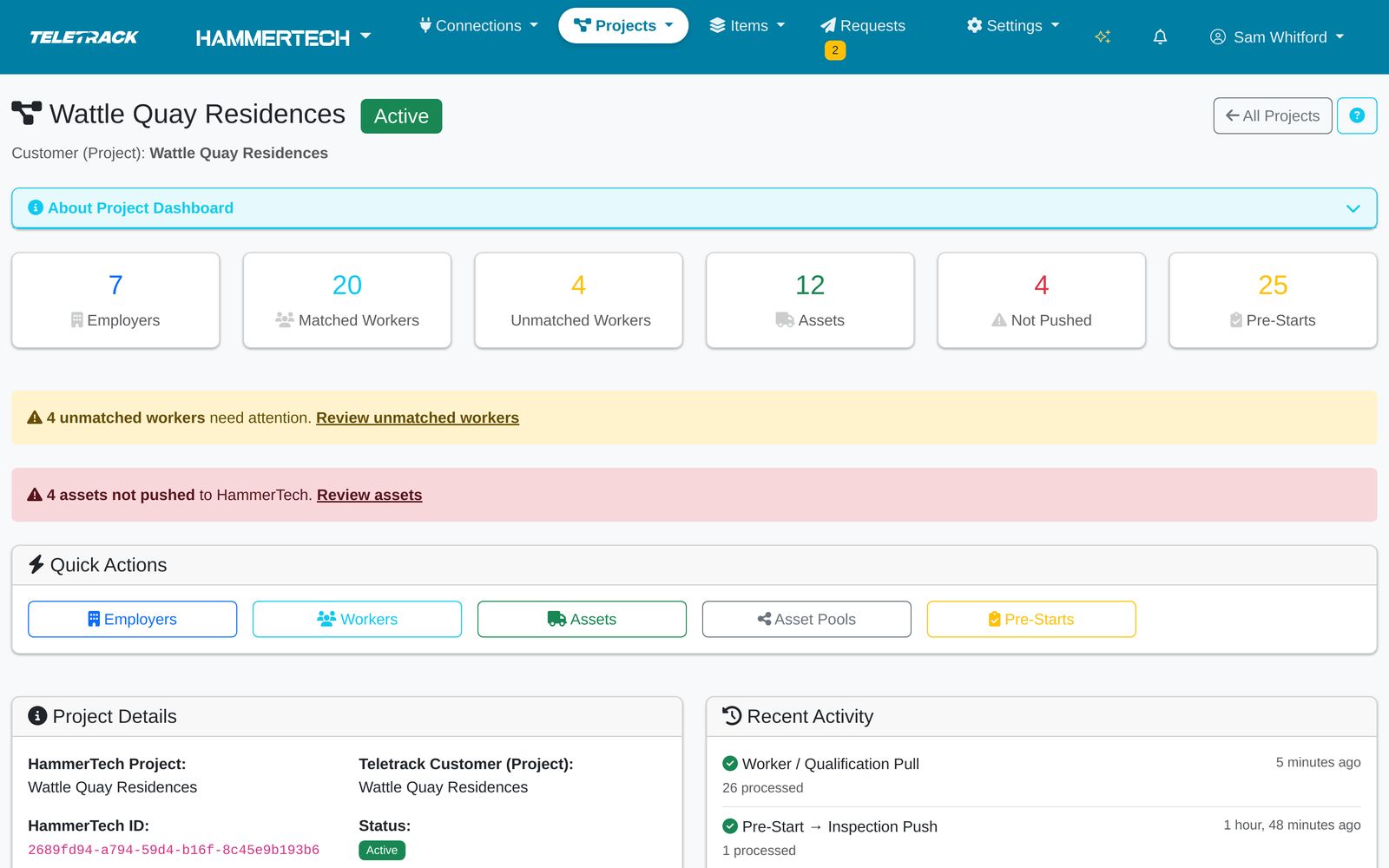Screen dimensions: 1389x868
Task: Open the Sam Whitford user menu
Action: coord(1277,36)
